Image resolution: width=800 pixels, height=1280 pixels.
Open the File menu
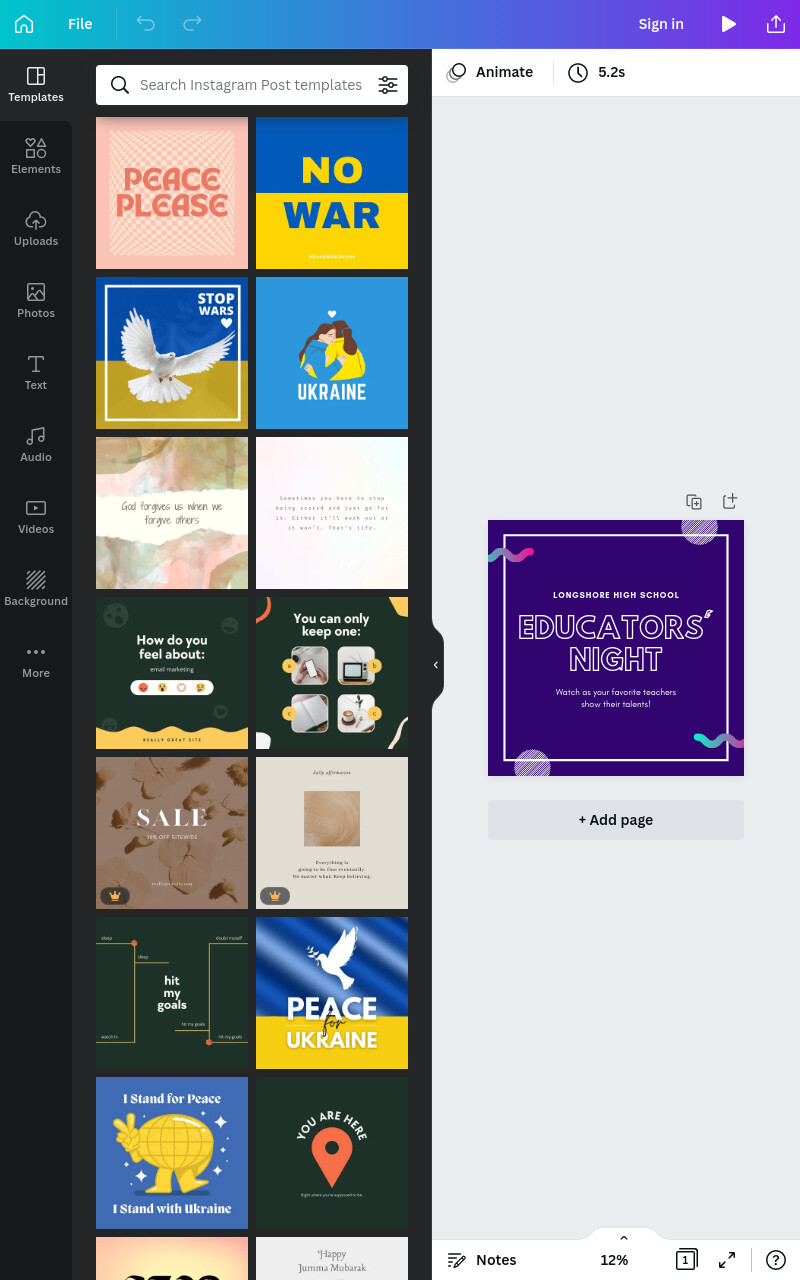[80, 24]
